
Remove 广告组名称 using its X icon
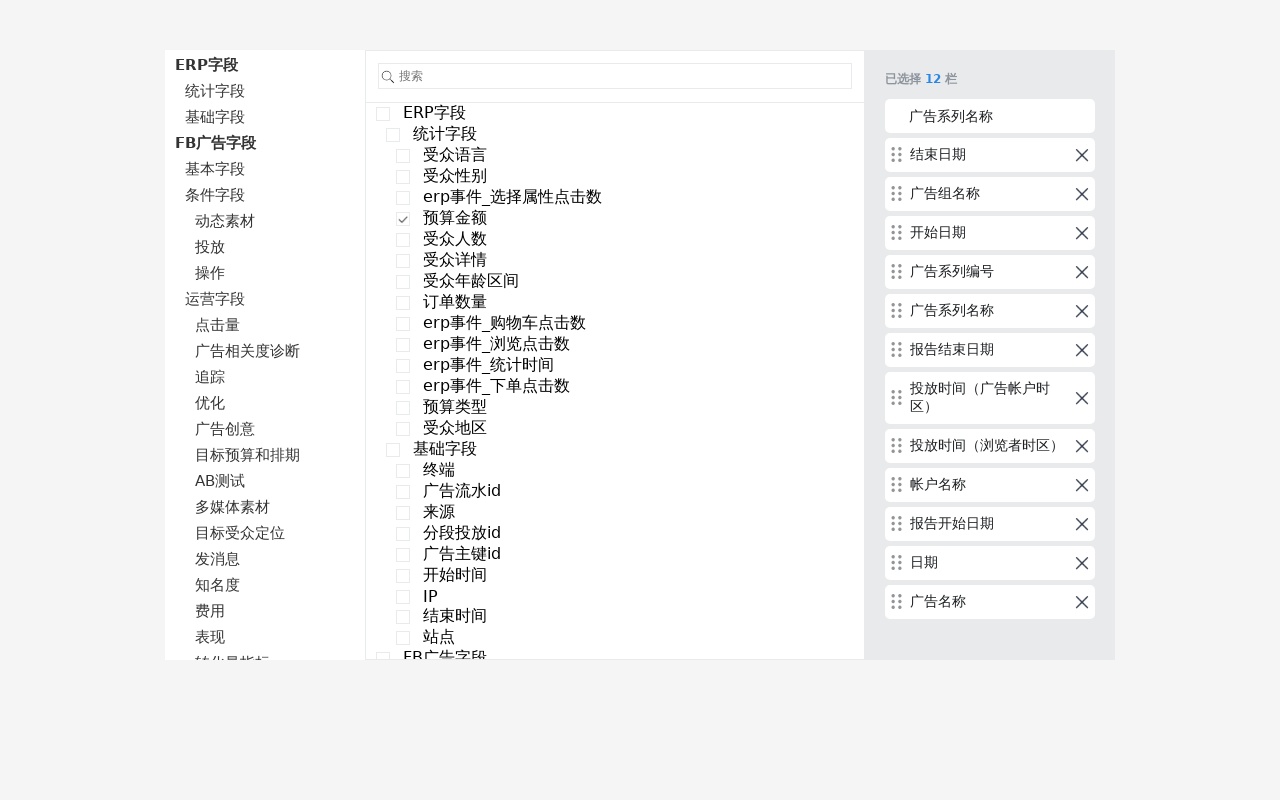pyautogui.click(x=1081, y=194)
